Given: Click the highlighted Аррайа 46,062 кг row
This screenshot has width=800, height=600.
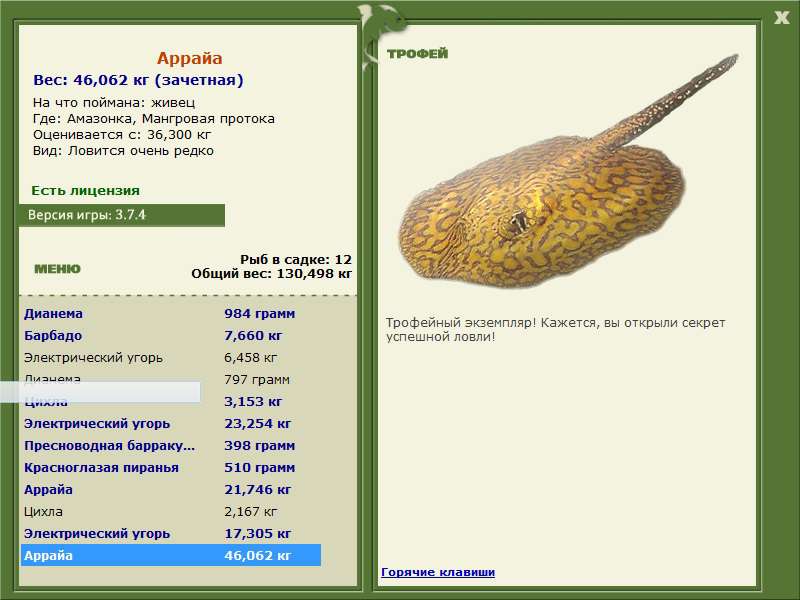Looking at the screenshot, I should click(170, 556).
